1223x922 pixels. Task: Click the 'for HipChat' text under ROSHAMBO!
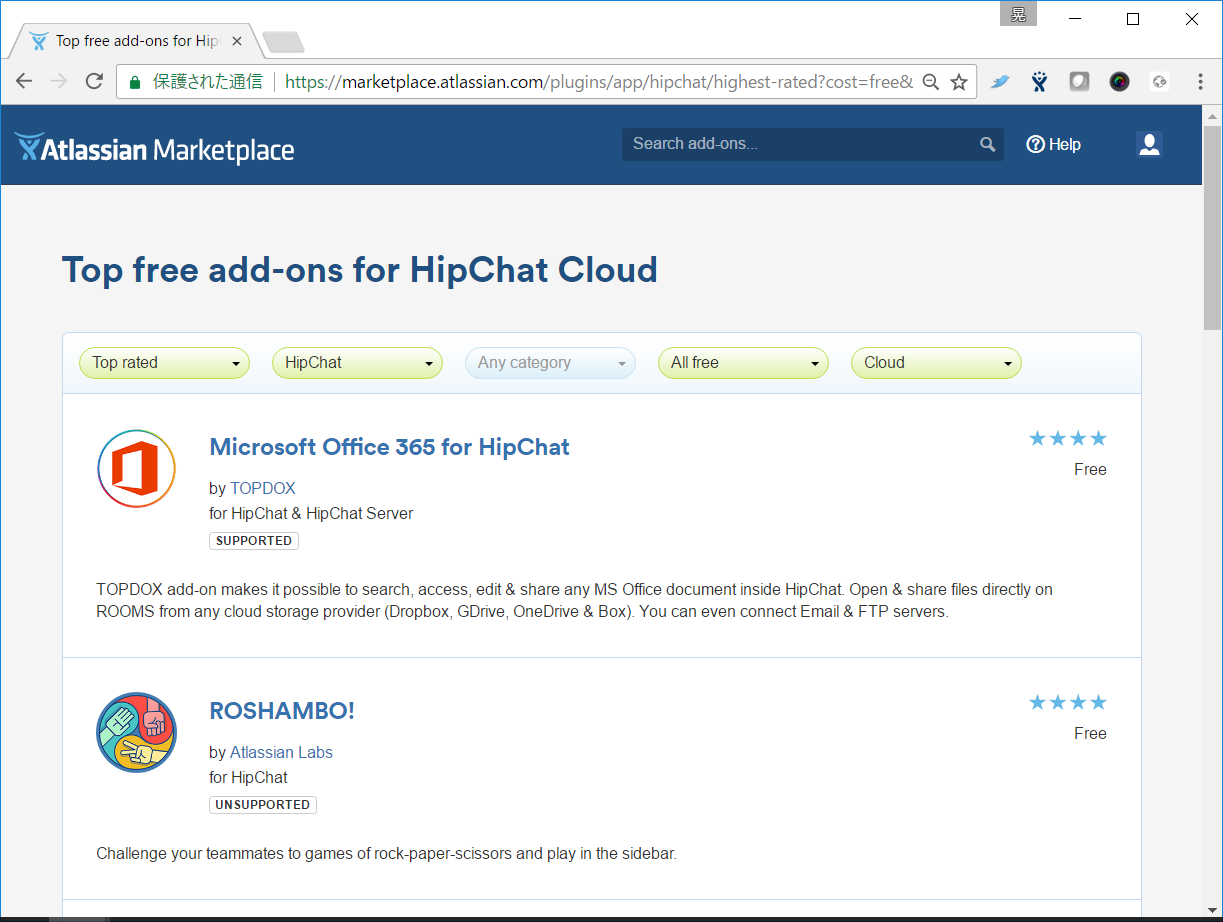tap(248, 777)
